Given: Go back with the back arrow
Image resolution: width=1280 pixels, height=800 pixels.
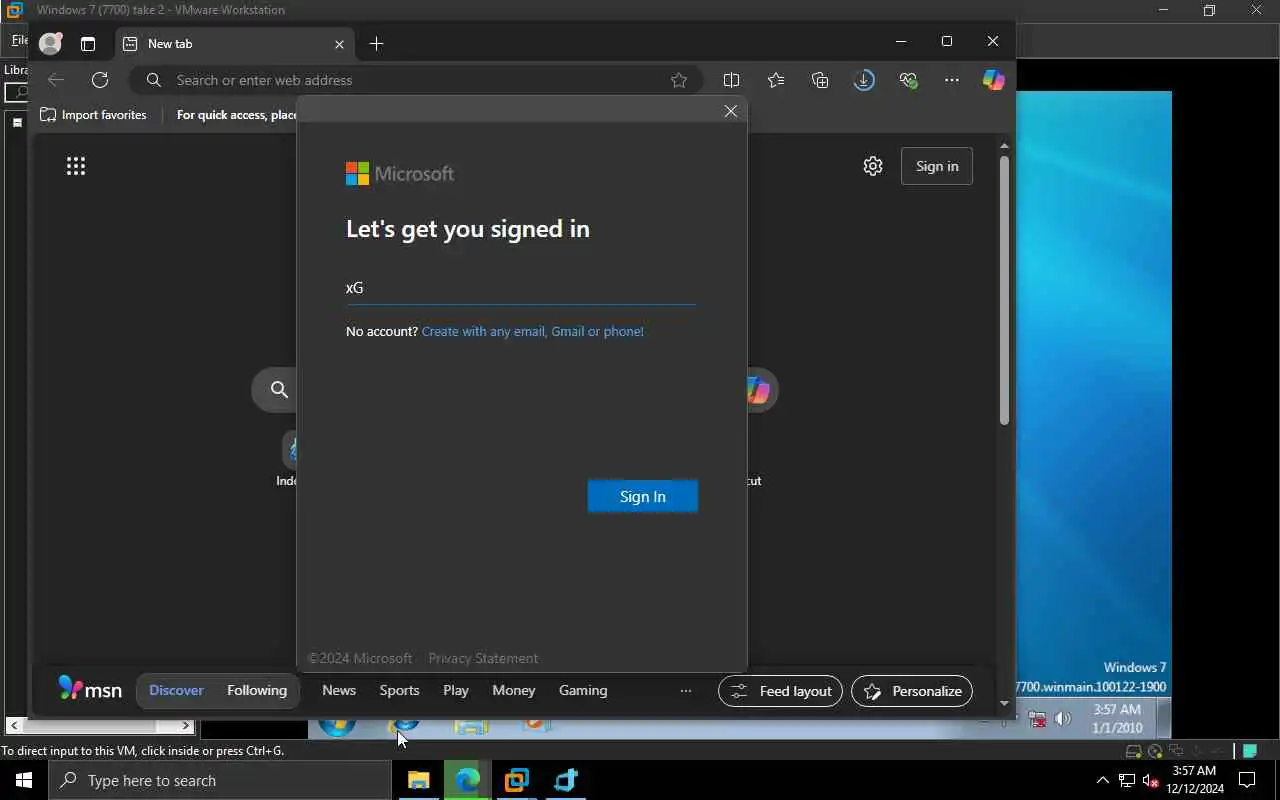Looking at the screenshot, I should click(56, 80).
